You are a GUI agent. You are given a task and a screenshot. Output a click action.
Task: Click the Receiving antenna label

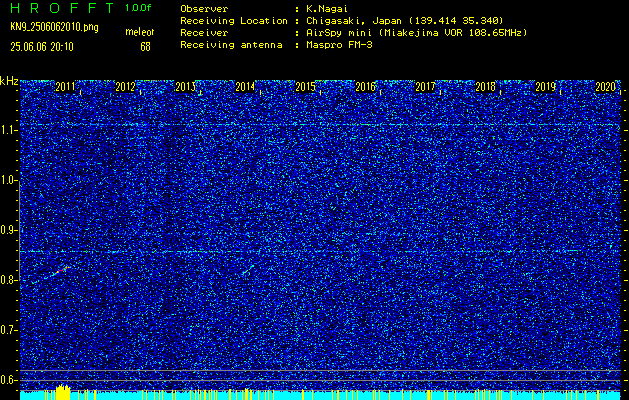(231, 45)
